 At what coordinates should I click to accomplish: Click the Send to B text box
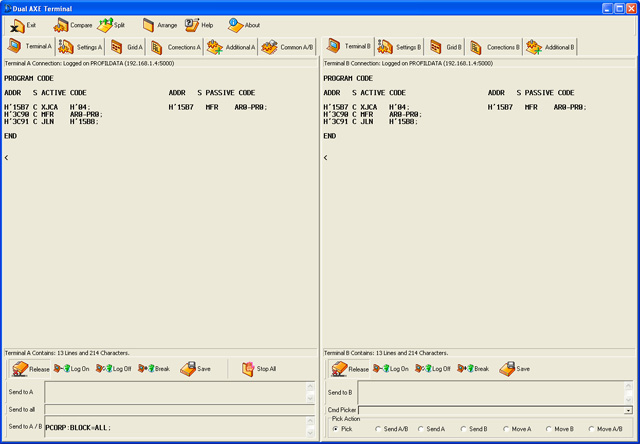[x=490, y=392]
